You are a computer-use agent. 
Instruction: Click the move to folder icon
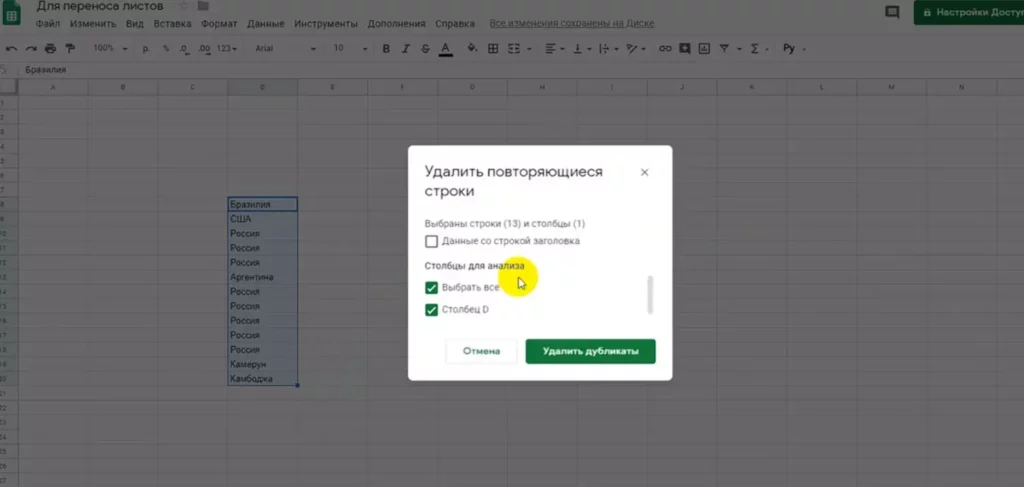point(203,7)
